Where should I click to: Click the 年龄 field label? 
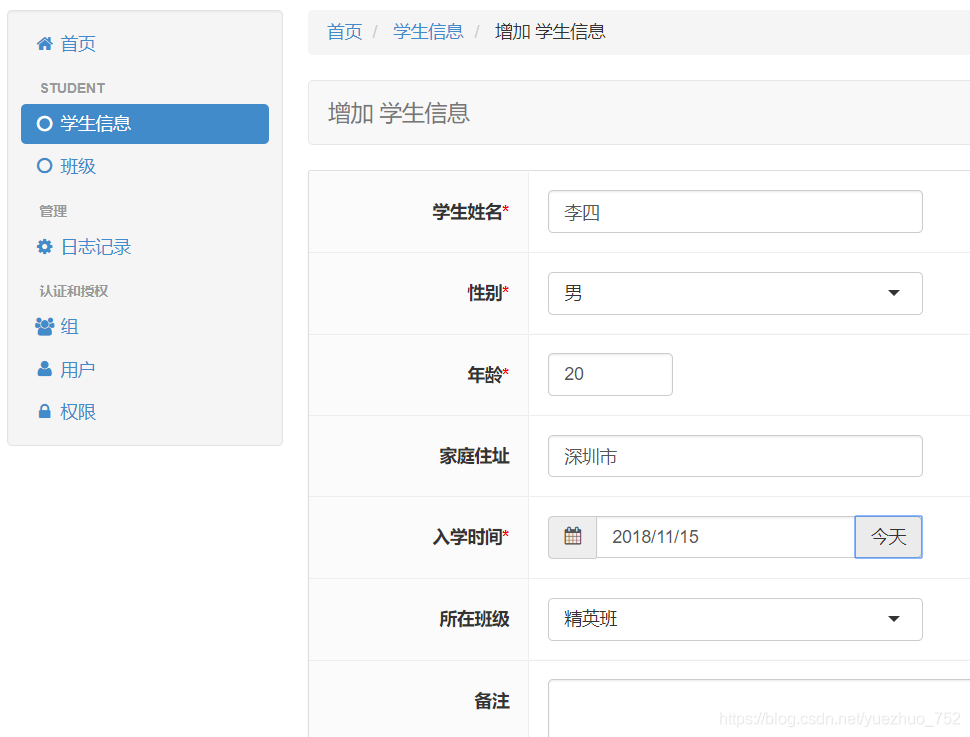tap(488, 374)
